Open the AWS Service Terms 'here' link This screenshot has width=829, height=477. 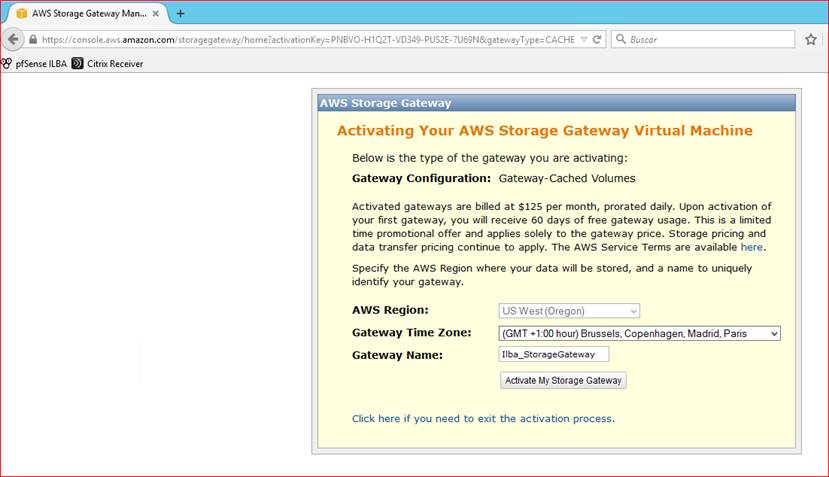[751, 247]
